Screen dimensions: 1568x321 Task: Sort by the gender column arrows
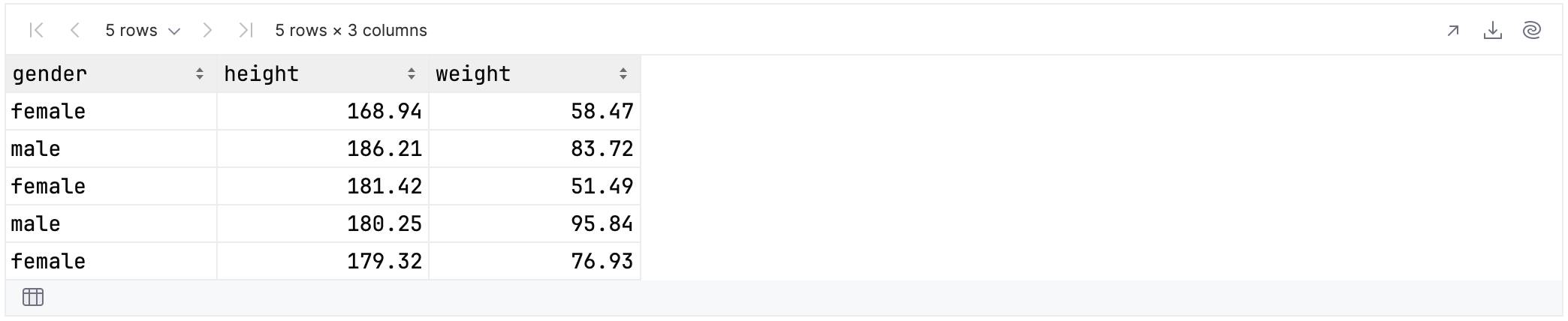200,73
